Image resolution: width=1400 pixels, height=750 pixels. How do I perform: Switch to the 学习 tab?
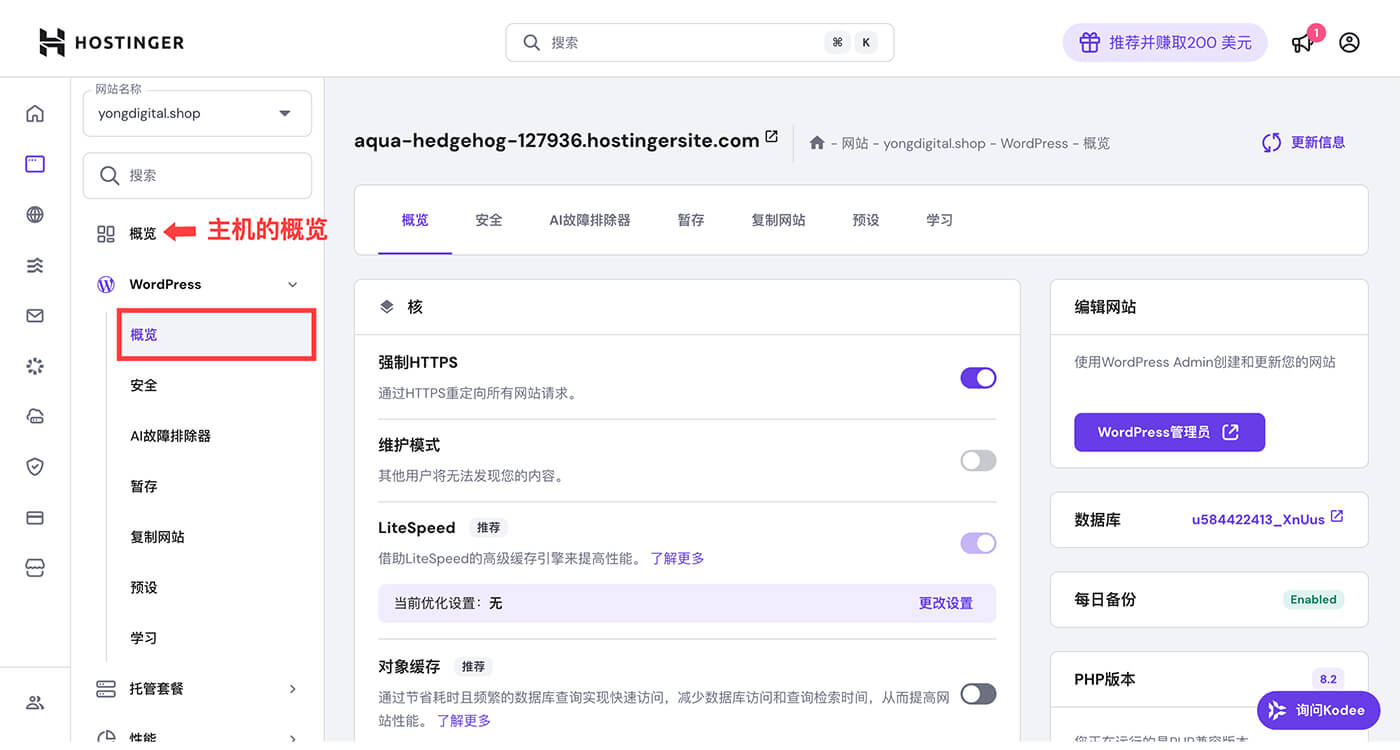coord(940,220)
